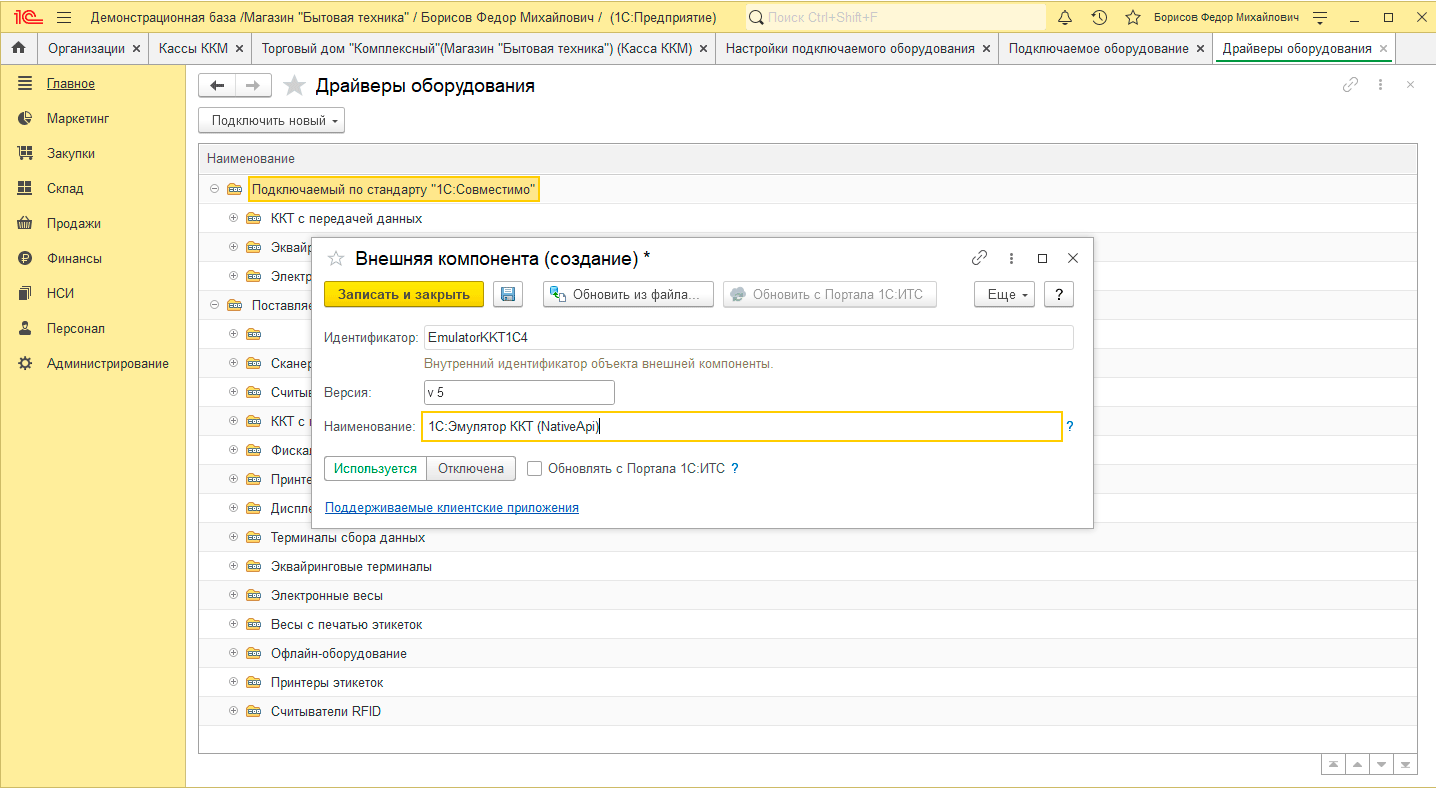Copy link icon in dialog header
This screenshot has width=1436, height=788.
(x=979, y=258)
